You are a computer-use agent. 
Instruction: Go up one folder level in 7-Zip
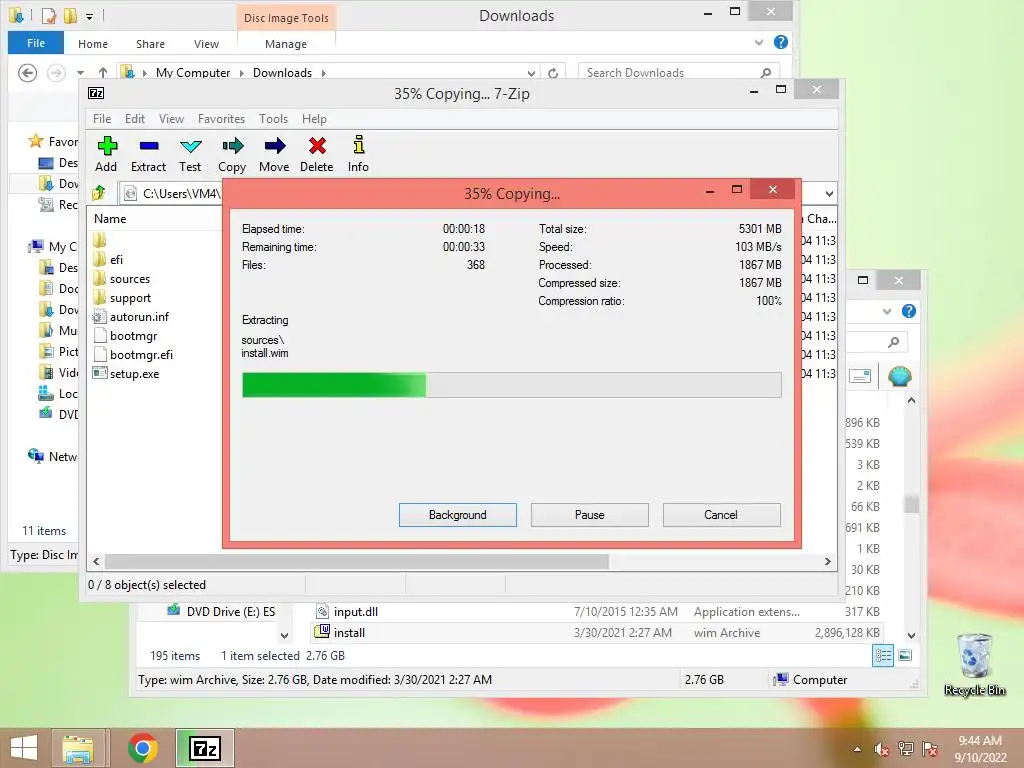(x=99, y=193)
